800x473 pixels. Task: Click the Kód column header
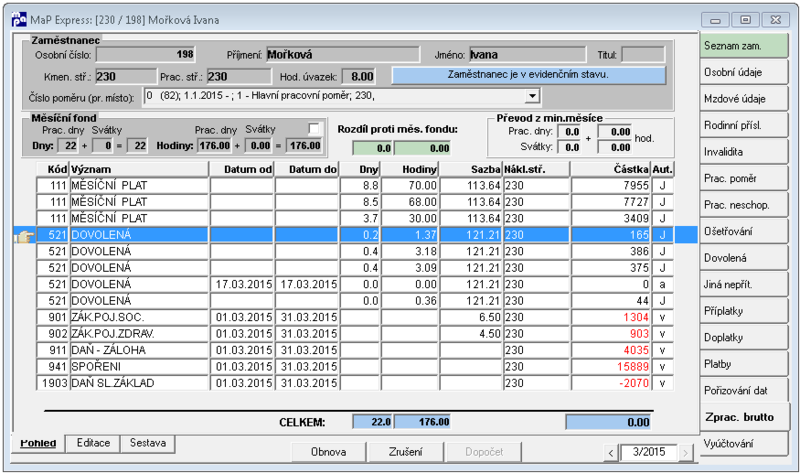pyautogui.click(x=52, y=169)
